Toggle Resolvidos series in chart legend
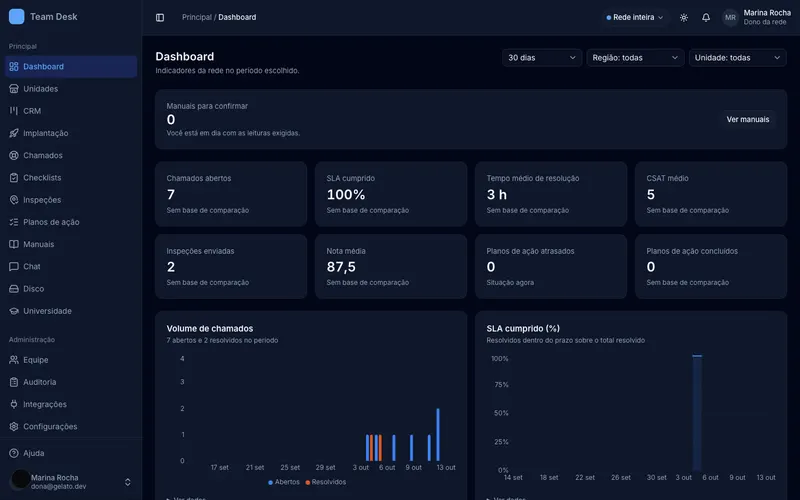This screenshot has width=800, height=500. [x=326, y=482]
